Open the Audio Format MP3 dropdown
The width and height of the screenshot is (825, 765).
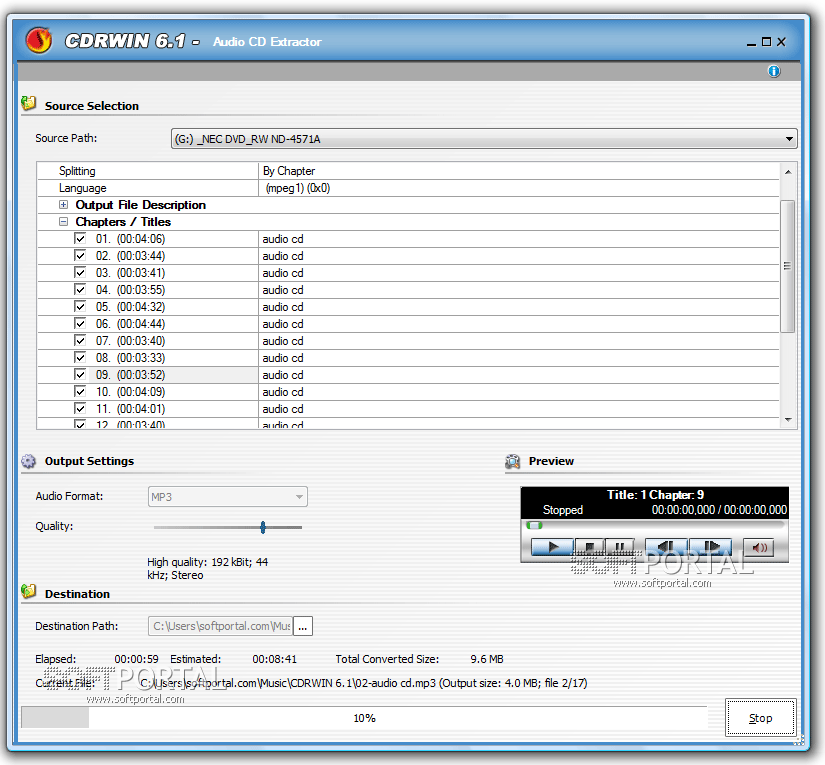click(x=298, y=497)
